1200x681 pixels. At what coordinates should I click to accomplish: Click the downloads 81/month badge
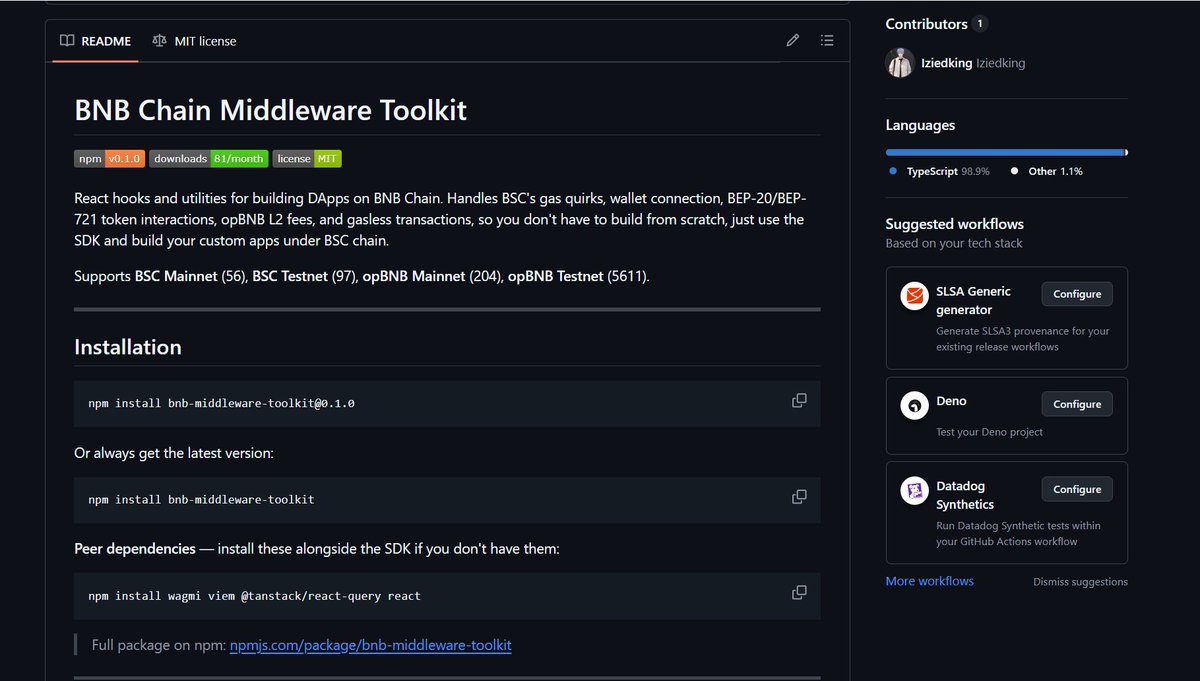pos(209,158)
